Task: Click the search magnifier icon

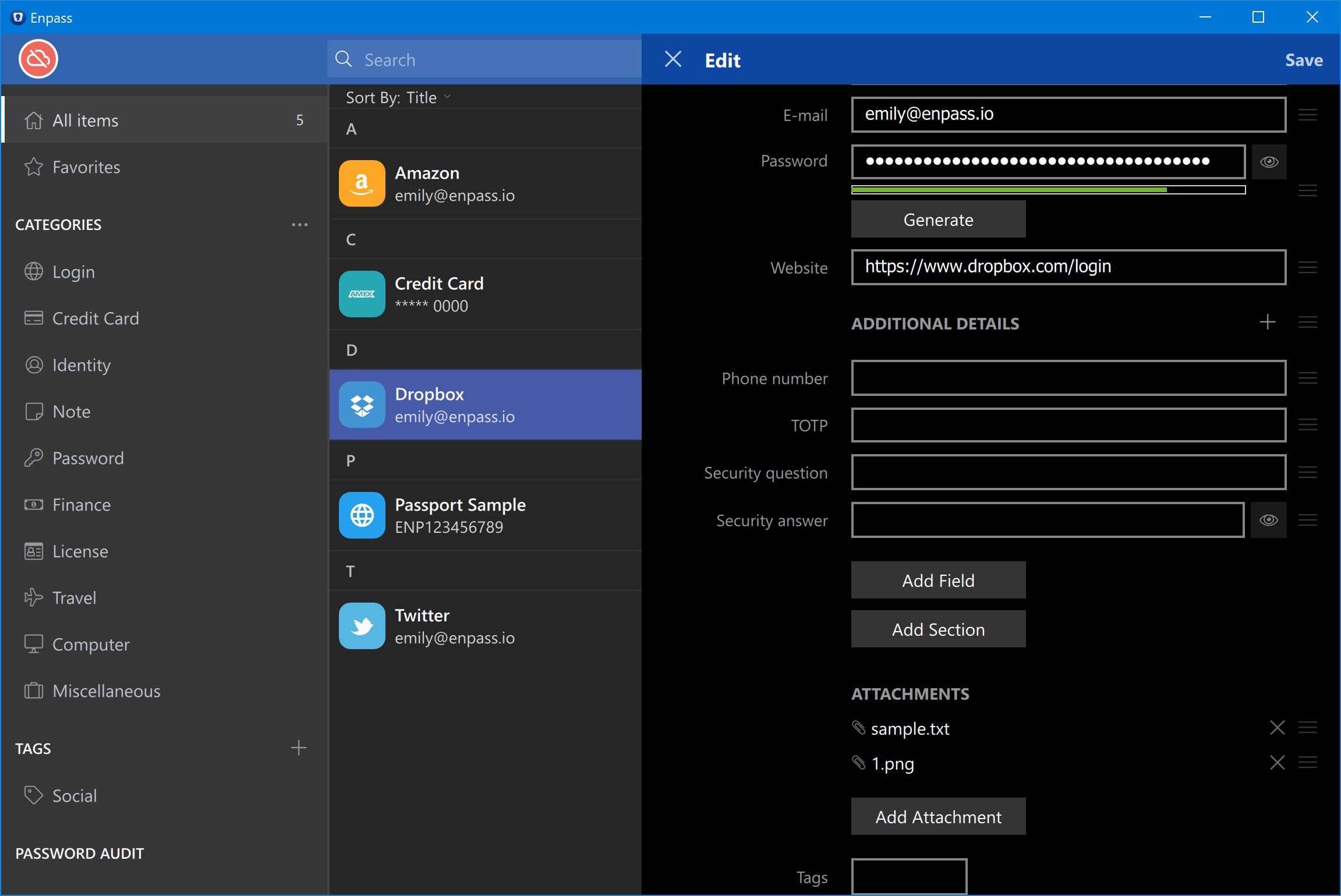Action: pyautogui.click(x=344, y=59)
